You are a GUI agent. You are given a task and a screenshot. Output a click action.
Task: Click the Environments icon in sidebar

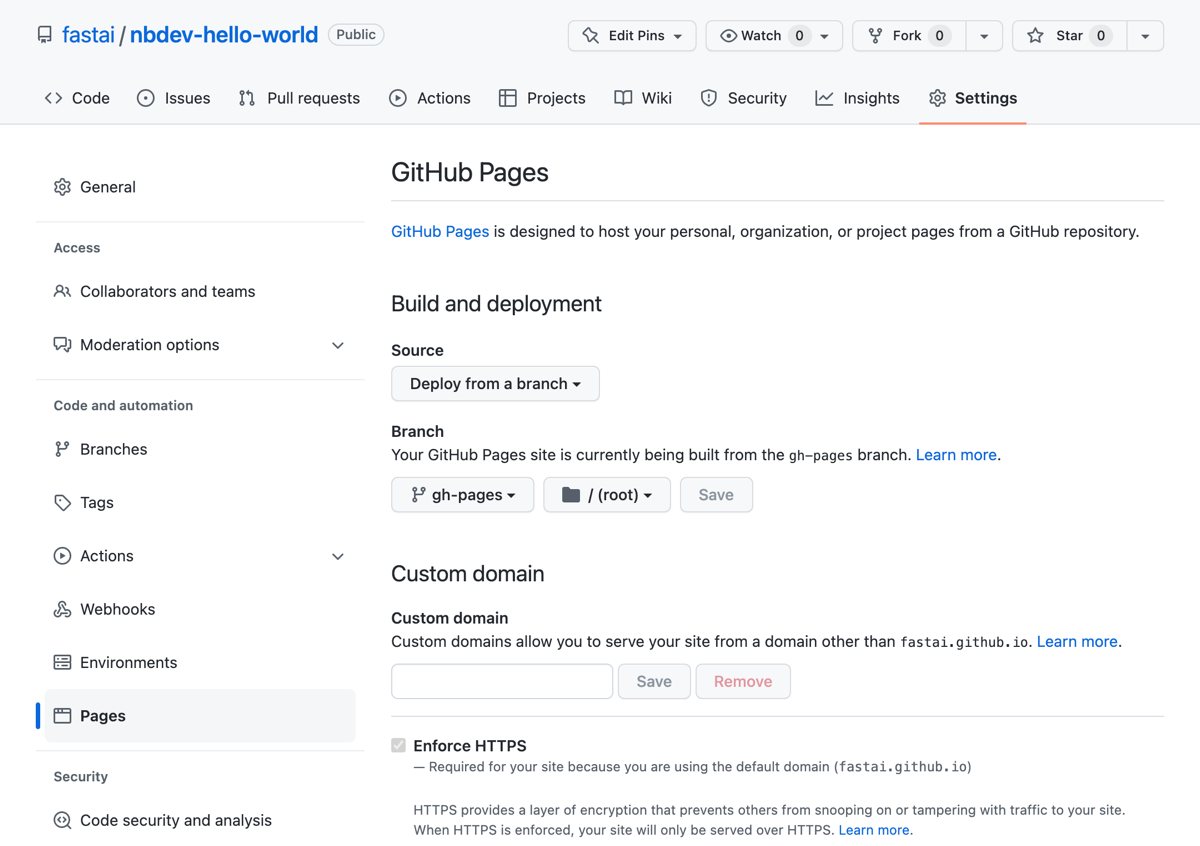pyautogui.click(x=62, y=662)
